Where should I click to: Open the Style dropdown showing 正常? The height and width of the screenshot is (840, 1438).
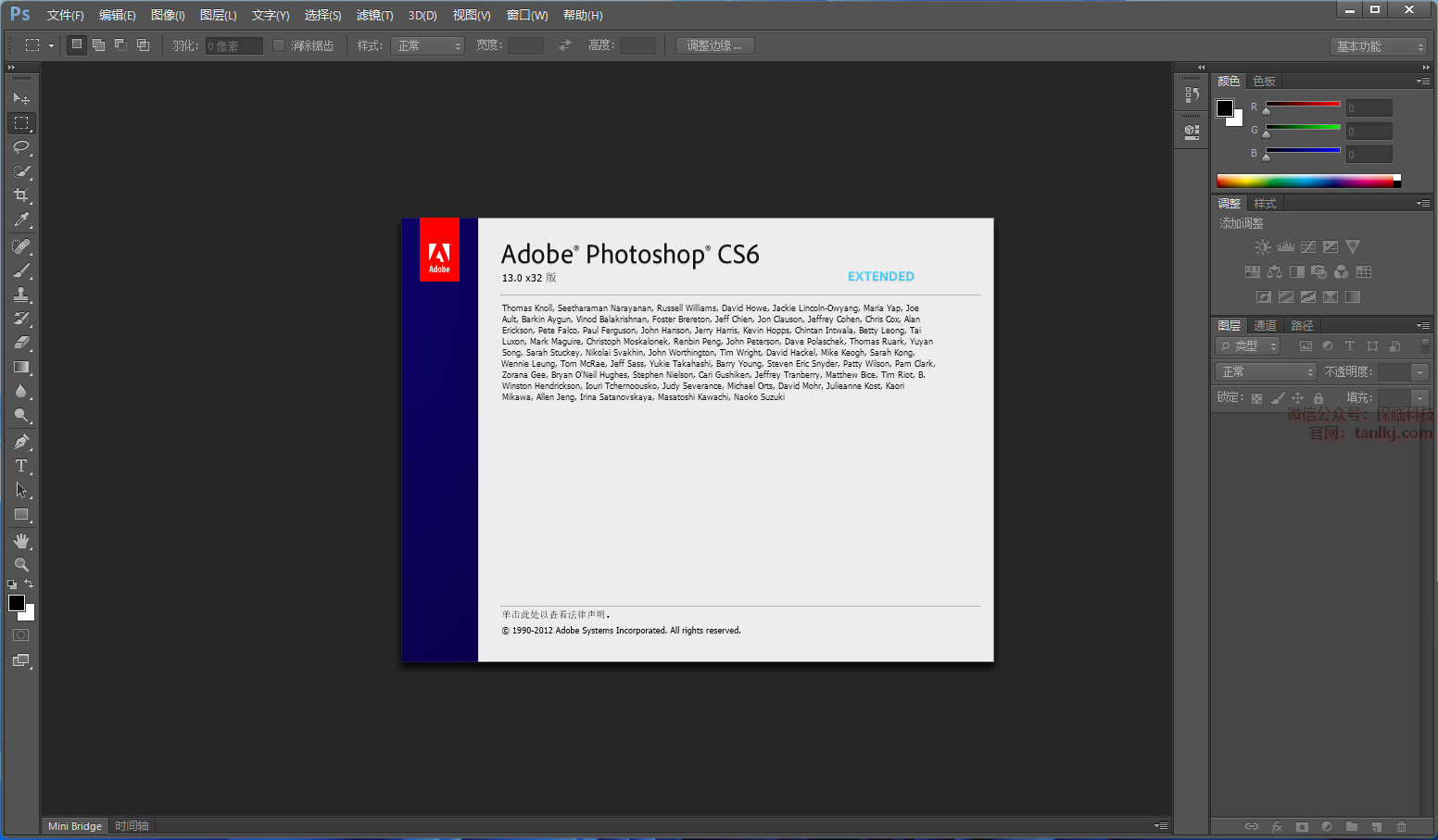(427, 45)
